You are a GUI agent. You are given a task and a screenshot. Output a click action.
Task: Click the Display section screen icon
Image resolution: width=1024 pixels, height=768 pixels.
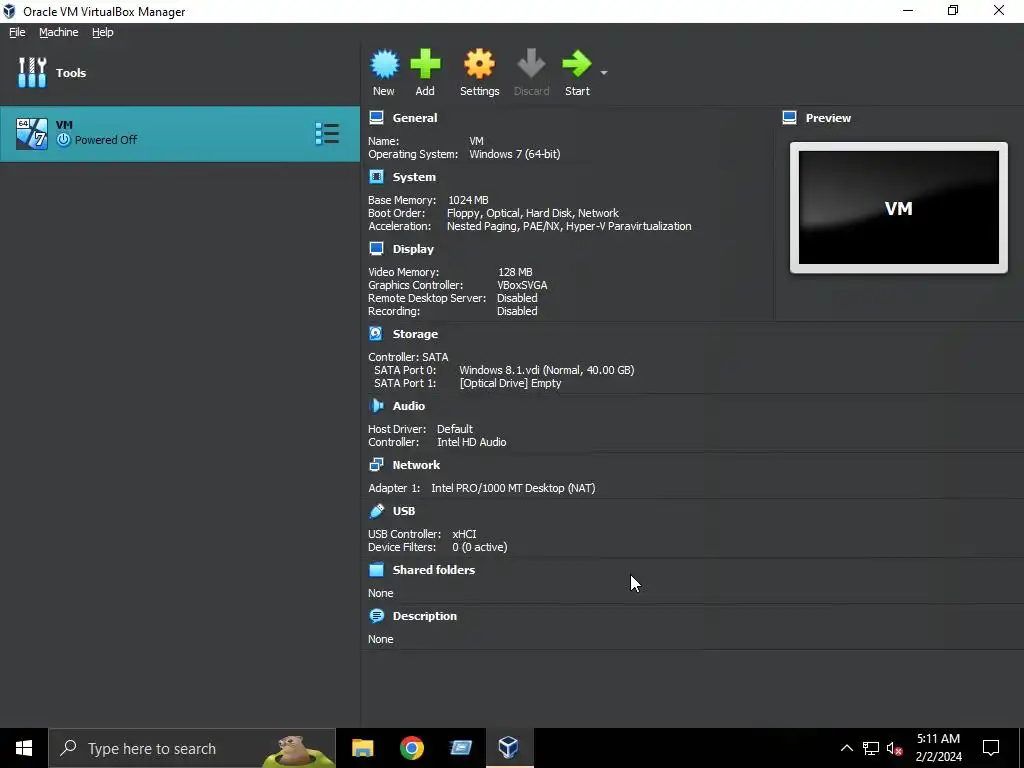pyautogui.click(x=376, y=249)
